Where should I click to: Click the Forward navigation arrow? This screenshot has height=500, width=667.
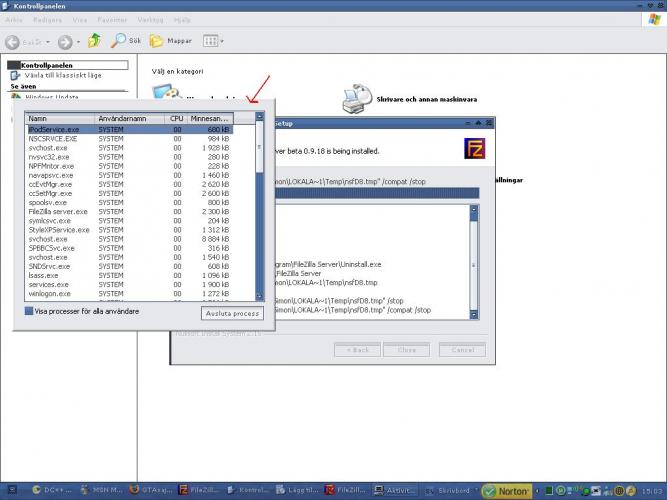tap(64, 41)
